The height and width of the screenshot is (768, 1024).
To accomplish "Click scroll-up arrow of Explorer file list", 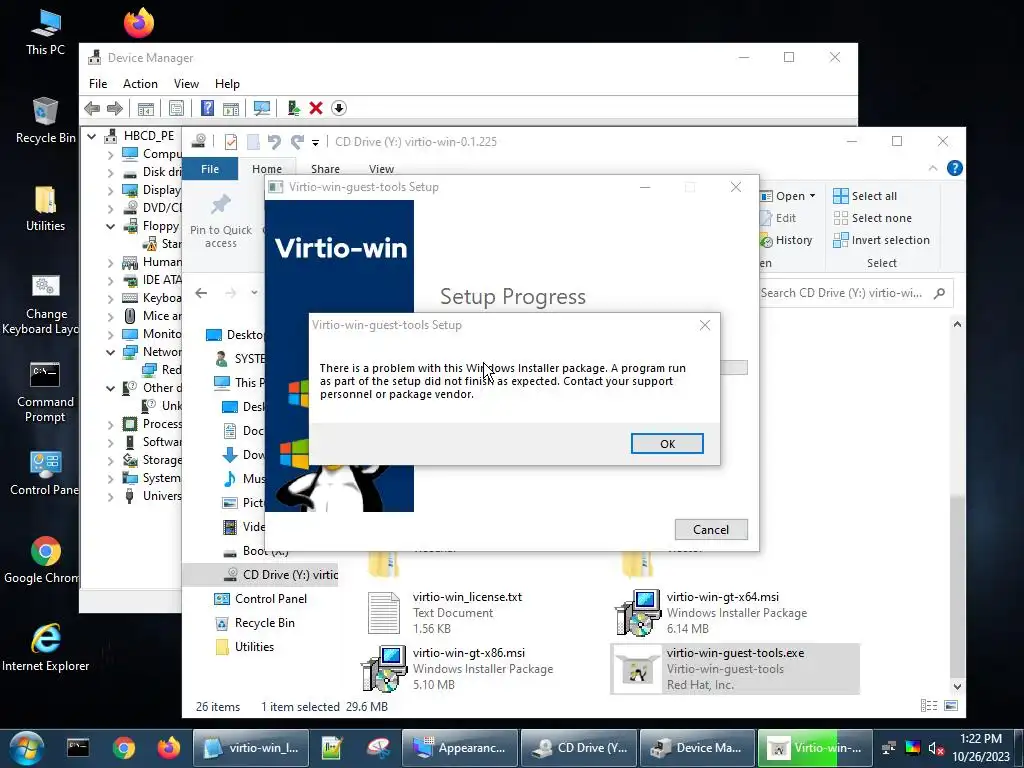I will [957, 324].
